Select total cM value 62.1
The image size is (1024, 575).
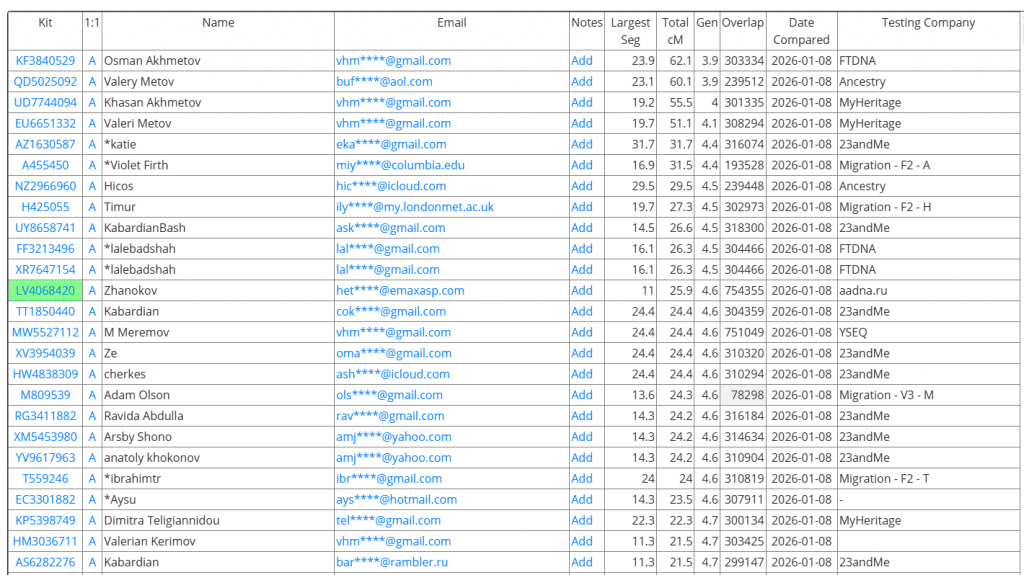pyautogui.click(x=681, y=61)
